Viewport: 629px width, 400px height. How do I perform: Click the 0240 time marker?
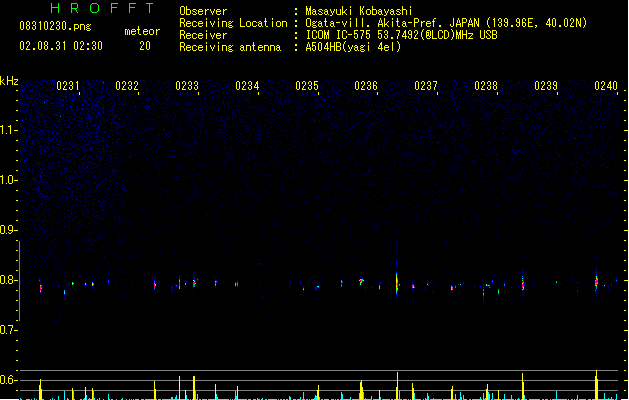click(606, 86)
